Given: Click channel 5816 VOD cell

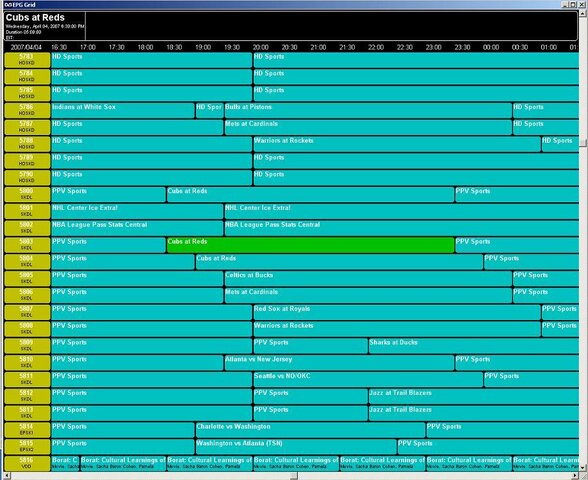Looking at the screenshot, I should coord(27,464).
